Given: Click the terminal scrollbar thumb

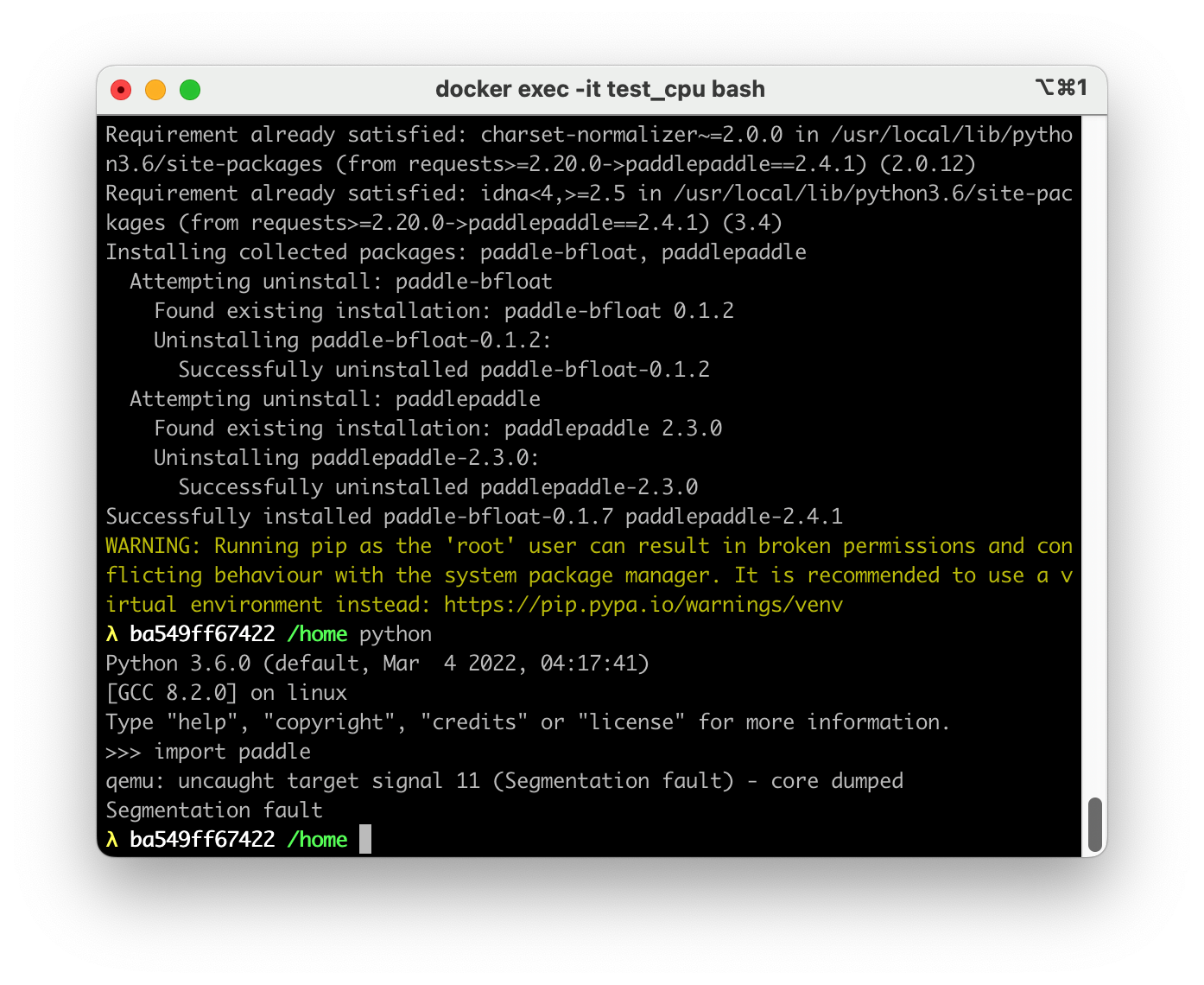Looking at the screenshot, I should pos(1095,824).
